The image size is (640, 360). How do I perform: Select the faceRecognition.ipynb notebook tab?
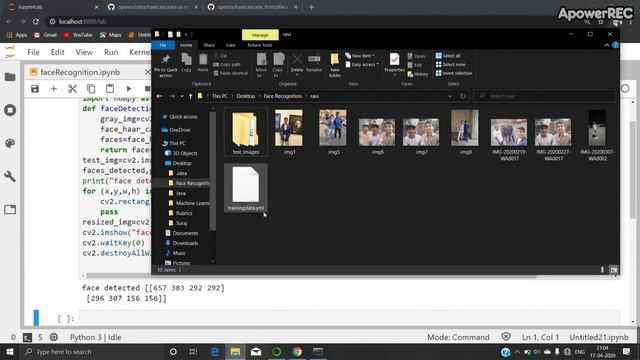pyautogui.click(x=80, y=72)
